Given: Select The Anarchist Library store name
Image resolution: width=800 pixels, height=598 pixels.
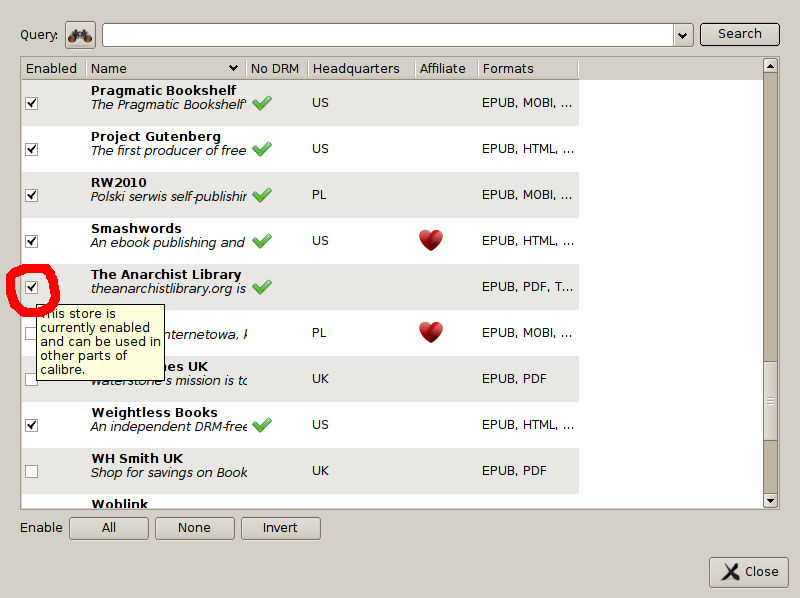Looking at the screenshot, I should [x=166, y=274].
